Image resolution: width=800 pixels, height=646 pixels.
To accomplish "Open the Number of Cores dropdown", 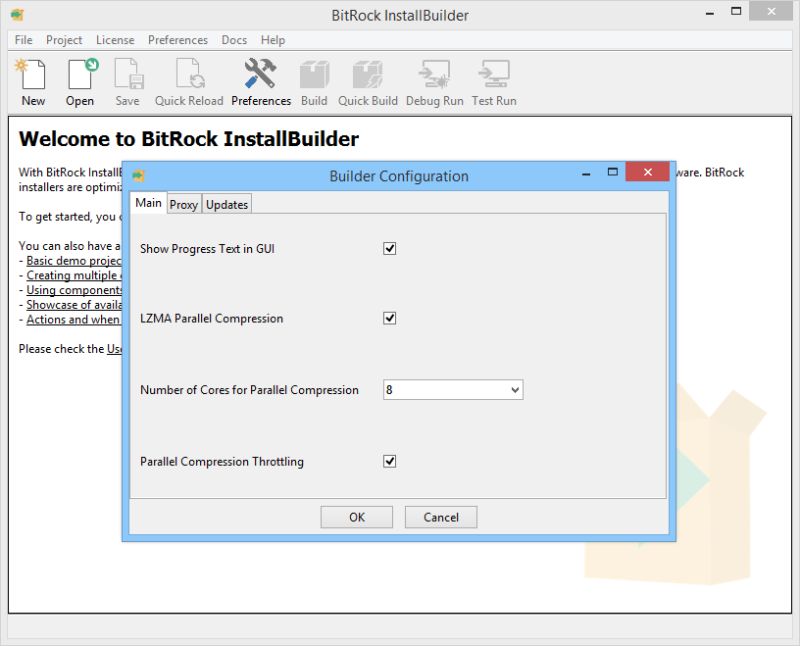I will pyautogui.click(x=453, y=389).
